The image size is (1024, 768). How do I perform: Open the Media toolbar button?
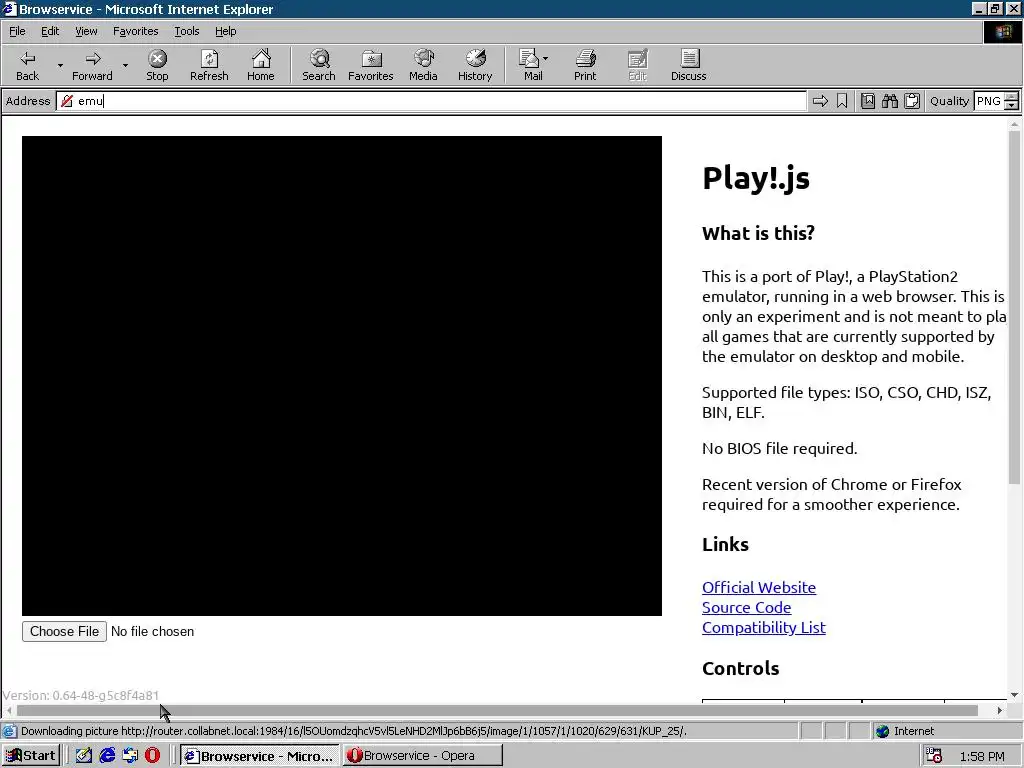coord(423,65)
